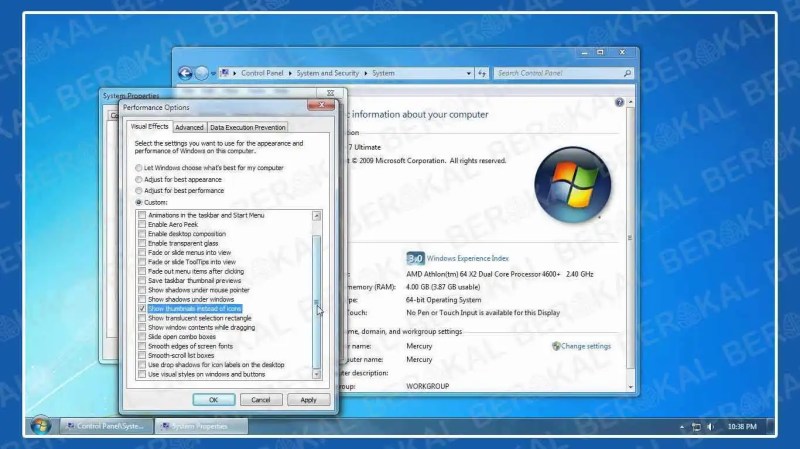Uncheck Show thumbnails instead of icons
The width and height of the screenshot is (800, 449).
point(142,309)
